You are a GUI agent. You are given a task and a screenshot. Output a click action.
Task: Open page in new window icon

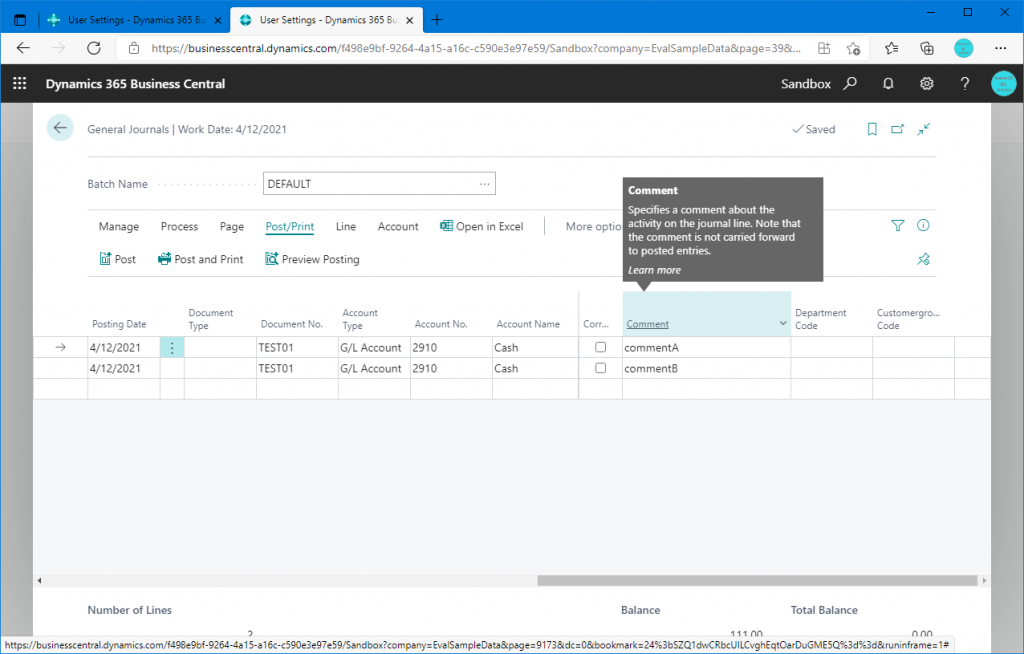(897, 129)
